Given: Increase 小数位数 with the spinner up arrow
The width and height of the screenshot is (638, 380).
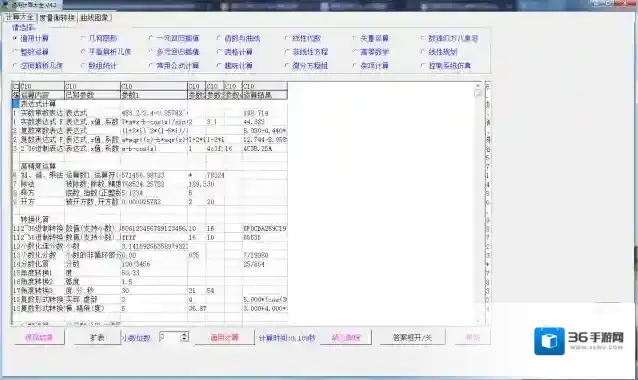Looking at the screenshot, I should [185, 334].
